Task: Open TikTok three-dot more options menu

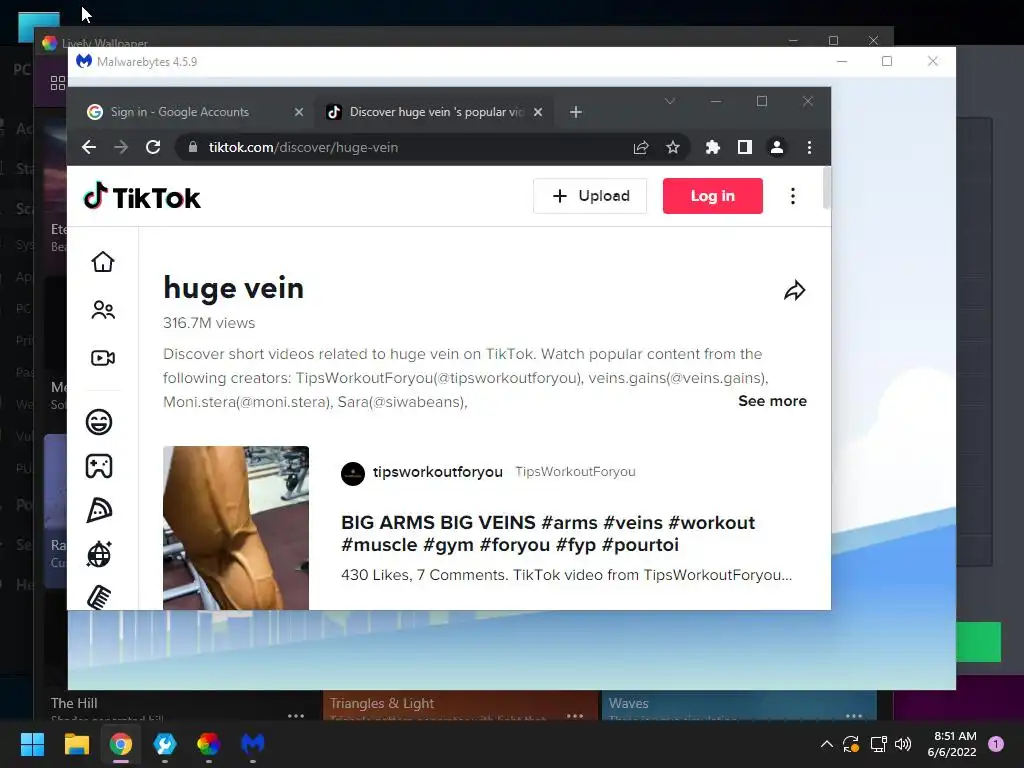Action: [793, 196]
